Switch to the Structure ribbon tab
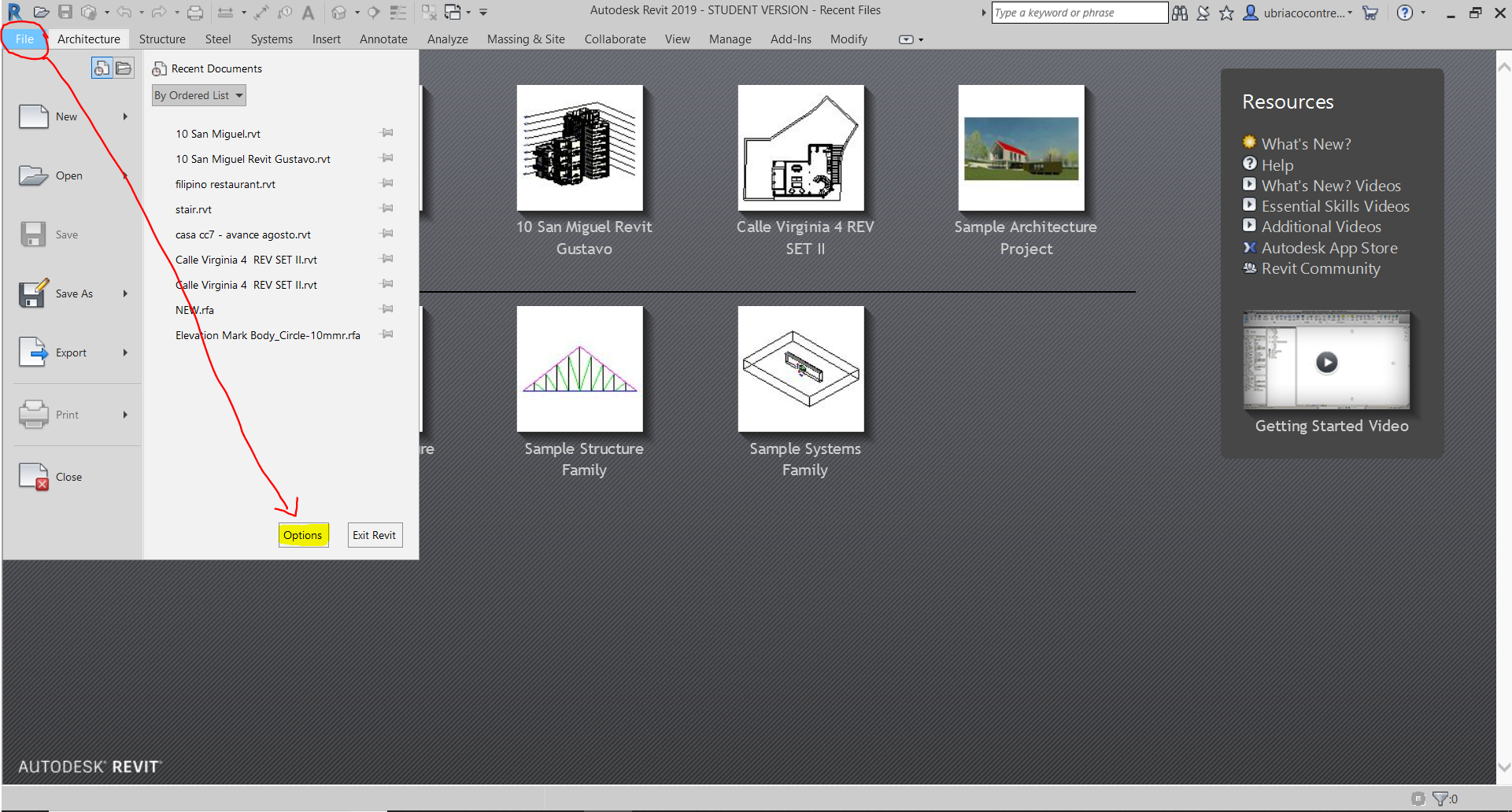 coord(162,39)
